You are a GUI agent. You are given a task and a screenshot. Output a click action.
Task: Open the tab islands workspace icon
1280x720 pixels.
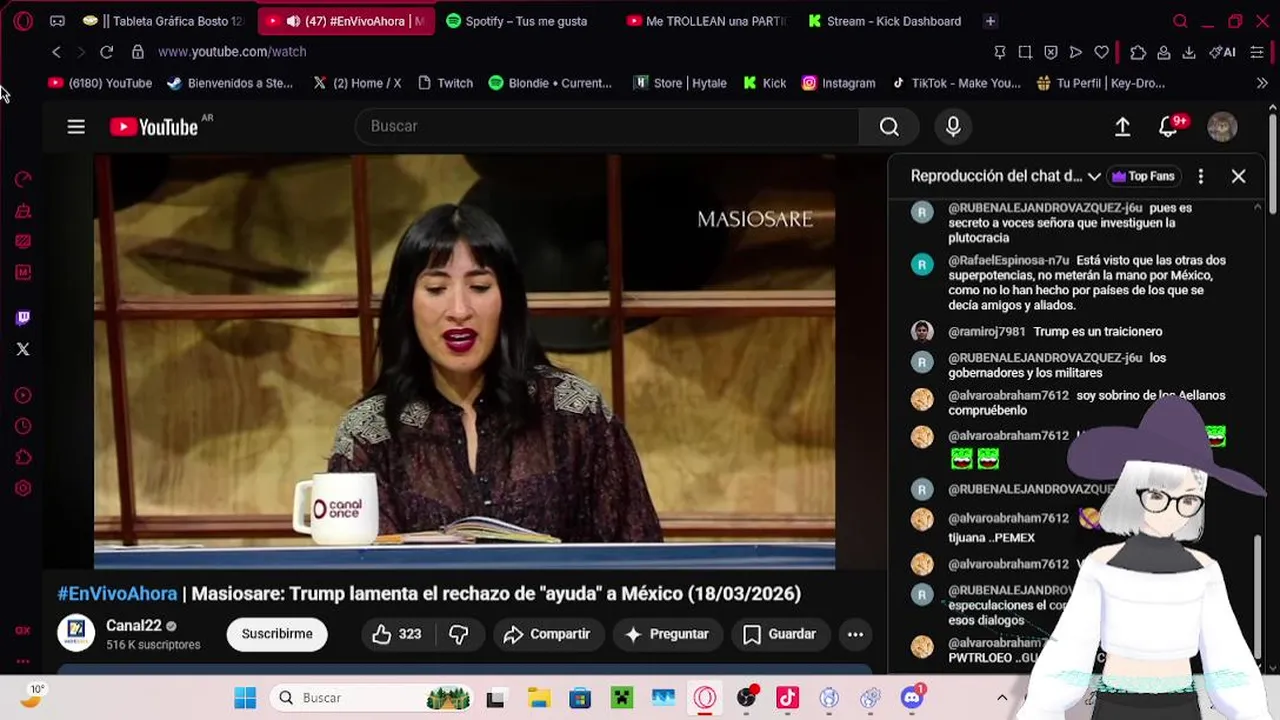[x=57, y=21]
